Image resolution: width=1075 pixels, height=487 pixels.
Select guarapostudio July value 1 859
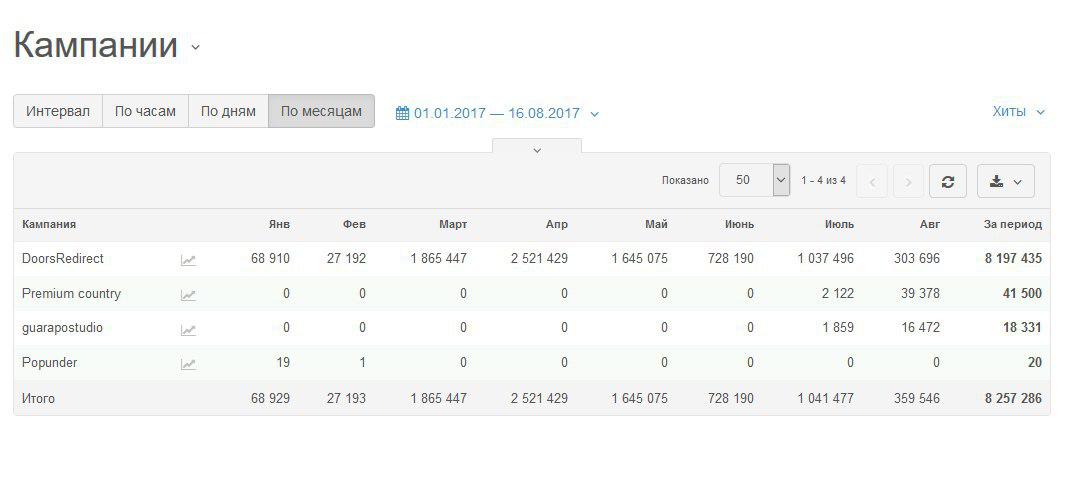click(x=838, y=328)
